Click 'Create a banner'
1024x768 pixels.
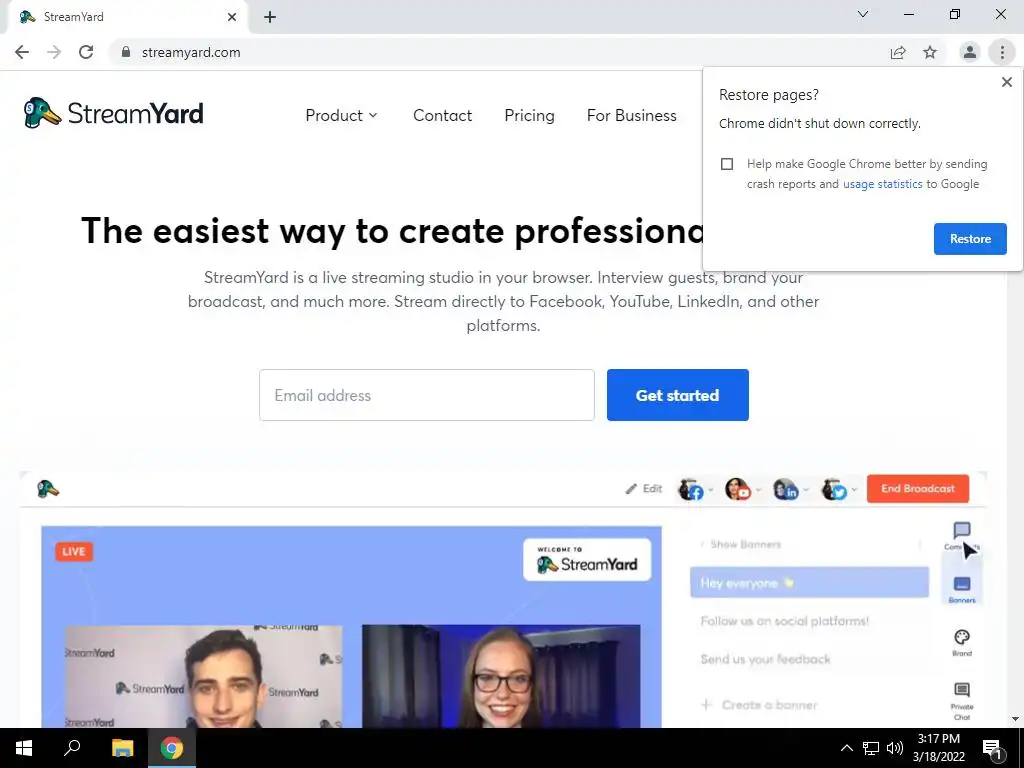click(759, 705)
